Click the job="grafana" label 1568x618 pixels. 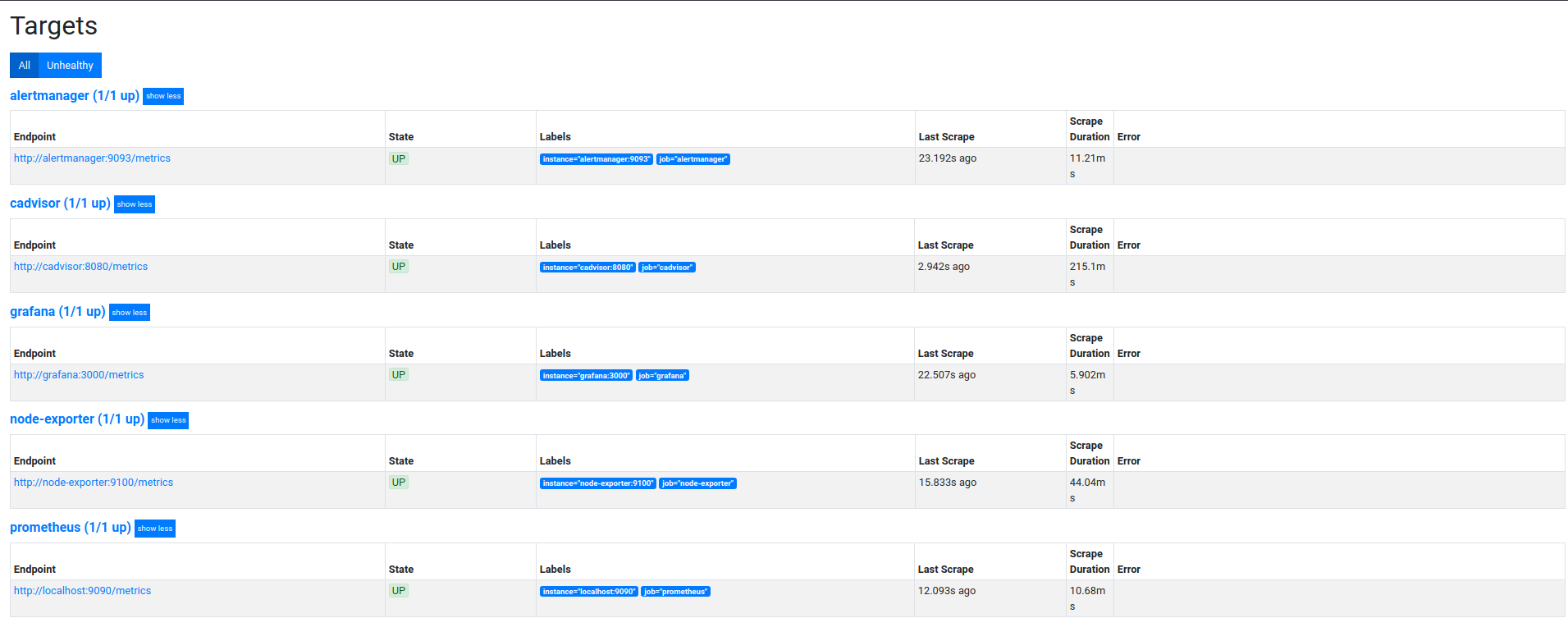(x=662, y=376)
